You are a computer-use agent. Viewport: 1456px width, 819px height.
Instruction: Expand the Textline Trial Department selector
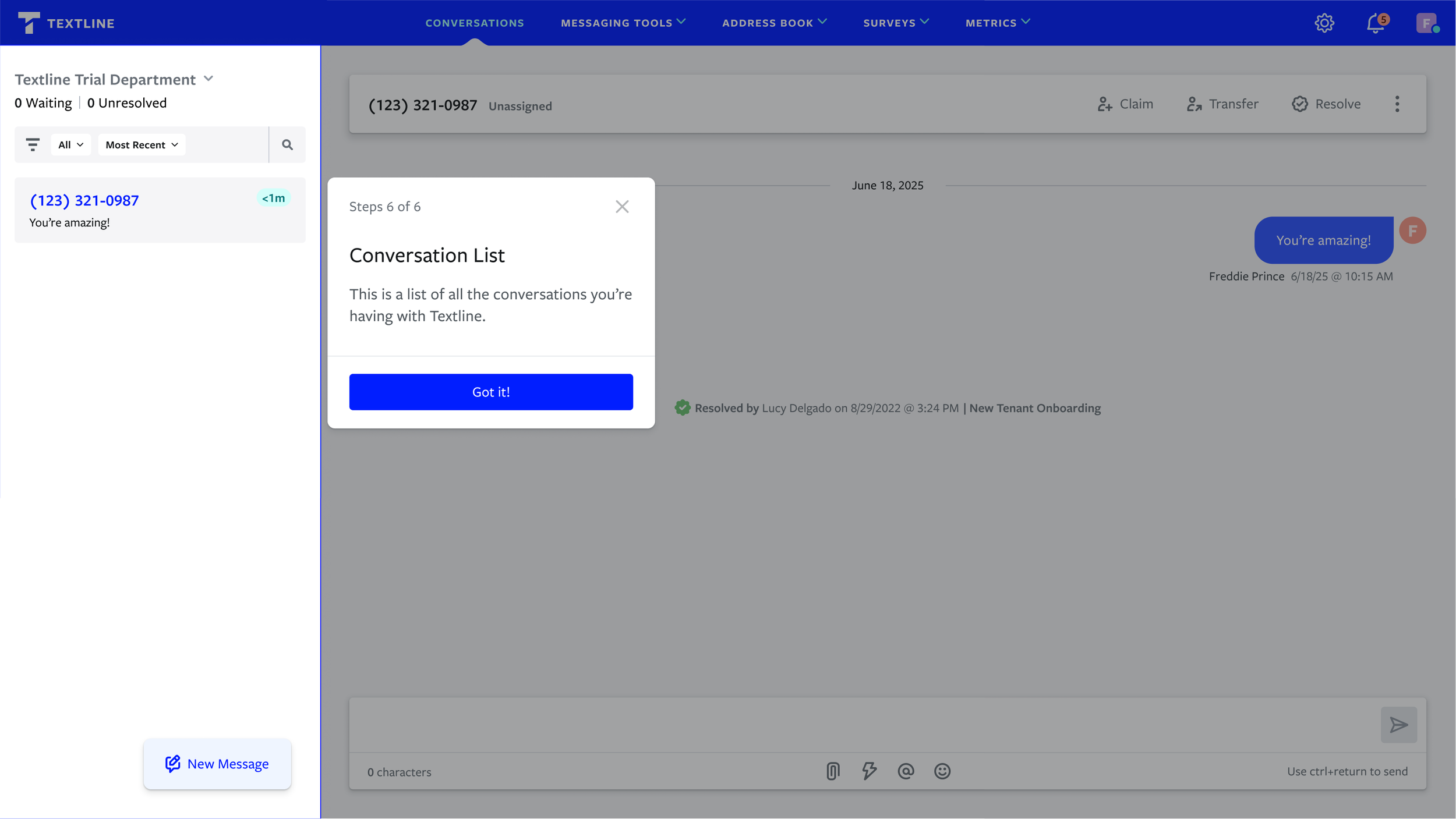click(115, 79)
